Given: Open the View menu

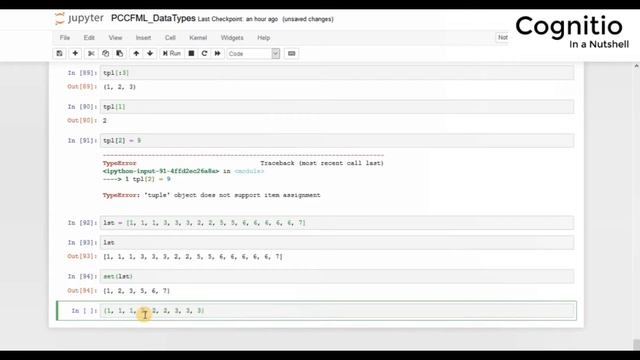Looking at the screenshot, I should [116, 38].
